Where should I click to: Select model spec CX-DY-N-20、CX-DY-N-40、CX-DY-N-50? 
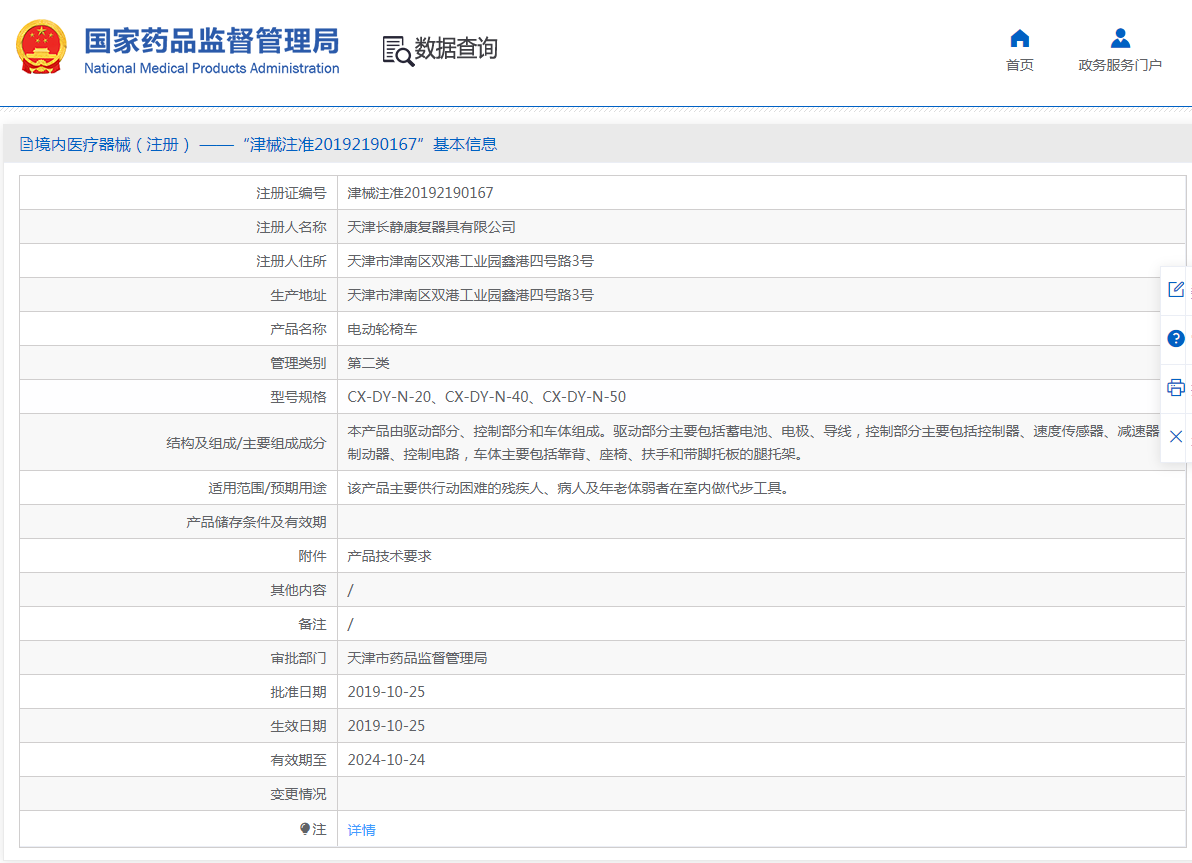487,397
